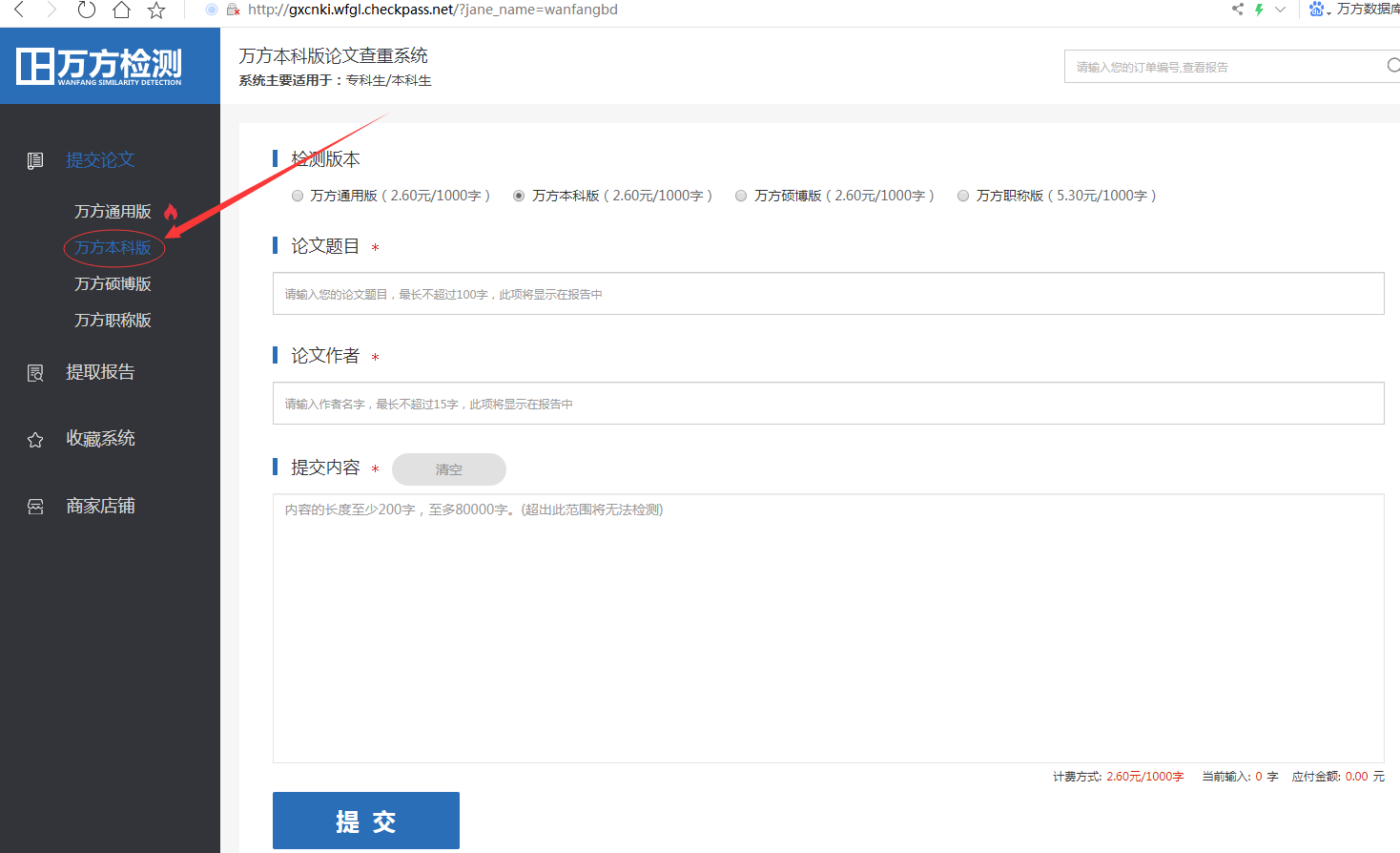Click the 当前输入 0 字 counter

coord(1240,777)
